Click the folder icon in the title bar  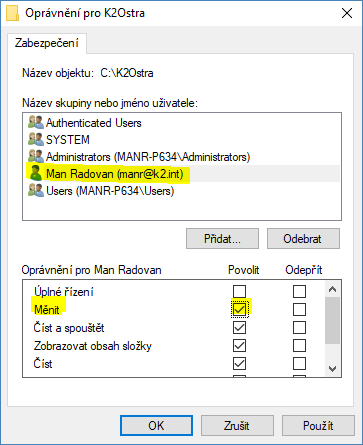click(x=12, y=13)
